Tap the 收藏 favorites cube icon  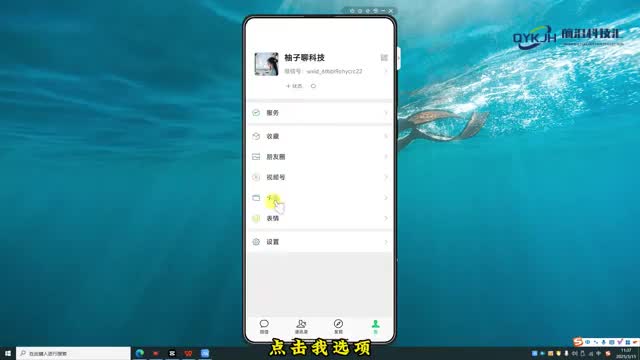click(x=256, y=136)
